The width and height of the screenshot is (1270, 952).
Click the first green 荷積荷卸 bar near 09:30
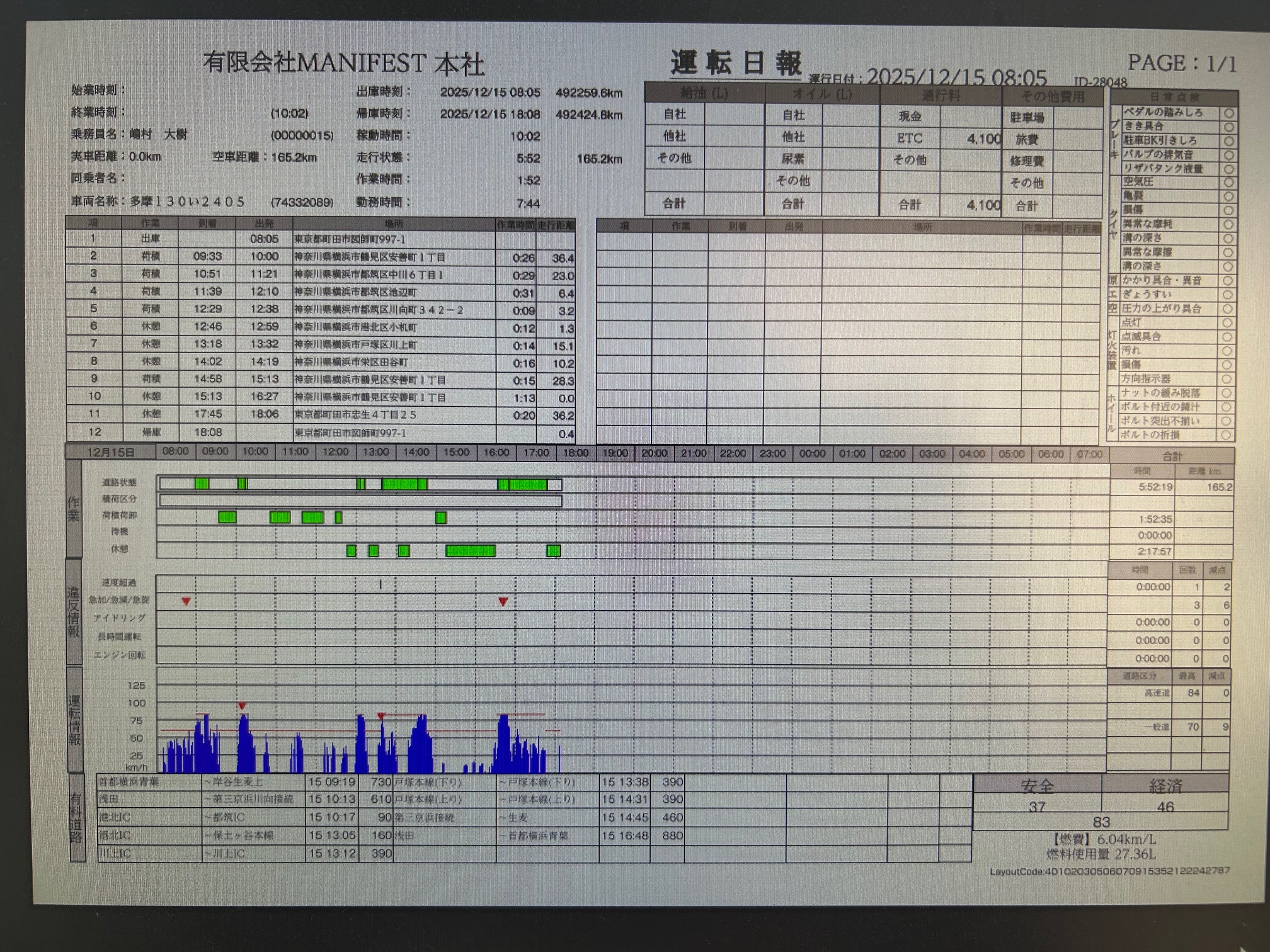(x=227, y=518)
